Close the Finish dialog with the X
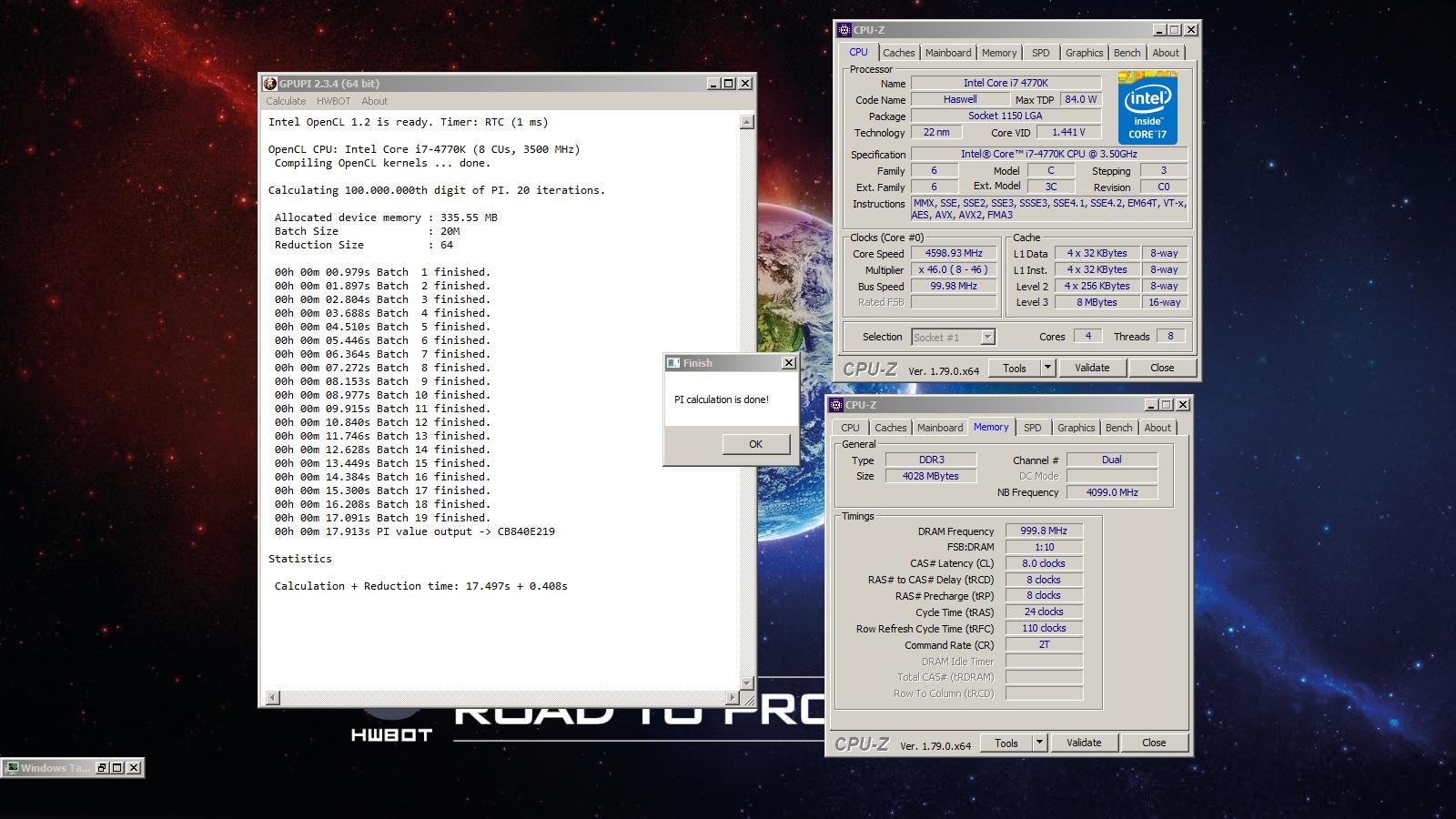1456x819 pixels. (x=789, y=363)
